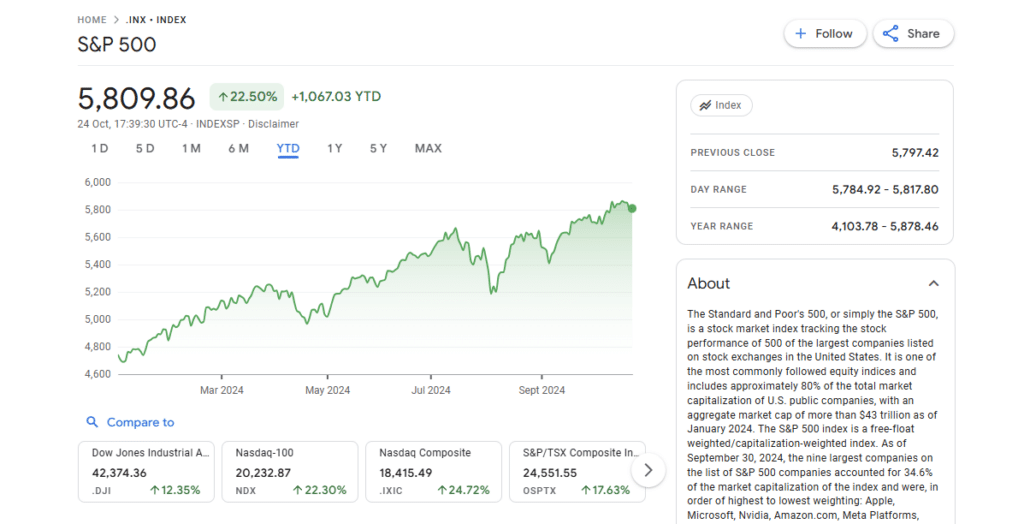Click the Index chip icon
Screen dimensions: 1024x524
click(705, 105)
